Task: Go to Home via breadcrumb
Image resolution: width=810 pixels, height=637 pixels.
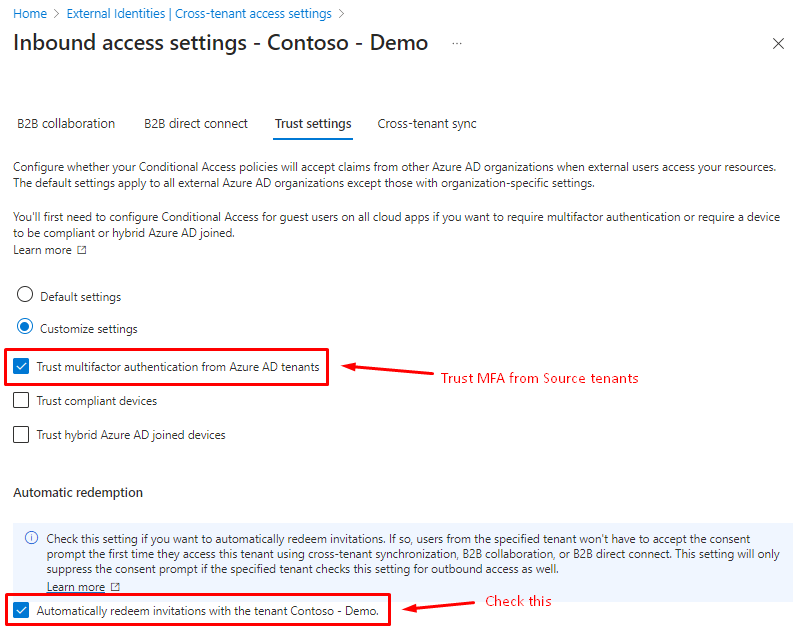Action: coord(30,14)
